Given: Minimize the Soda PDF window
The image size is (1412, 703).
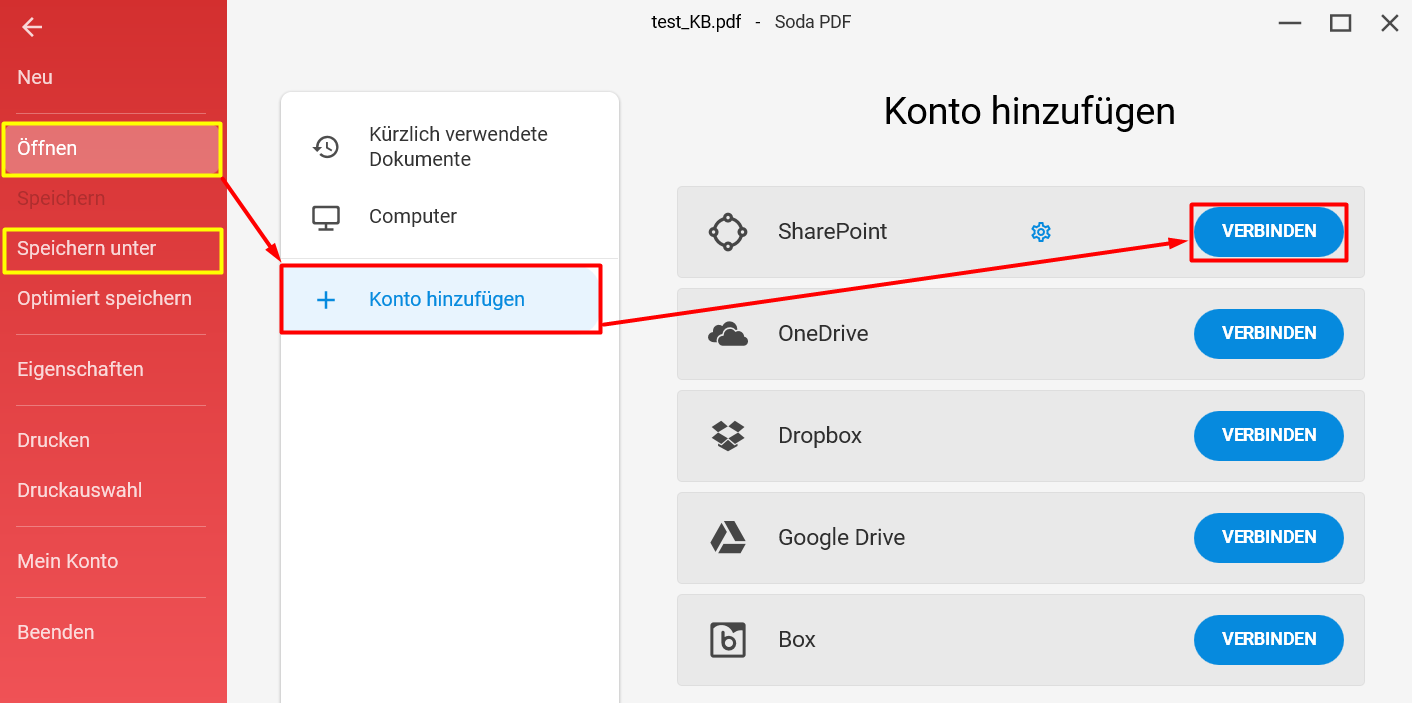Looking at the screenshot, I should pyautogui.click(x=1290, y=23).
